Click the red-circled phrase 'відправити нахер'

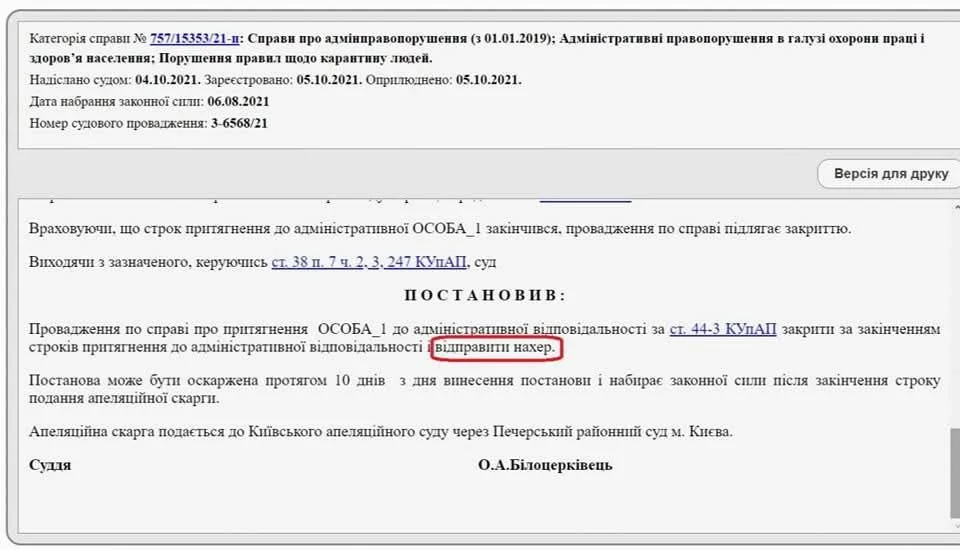(x=497, y=348)
